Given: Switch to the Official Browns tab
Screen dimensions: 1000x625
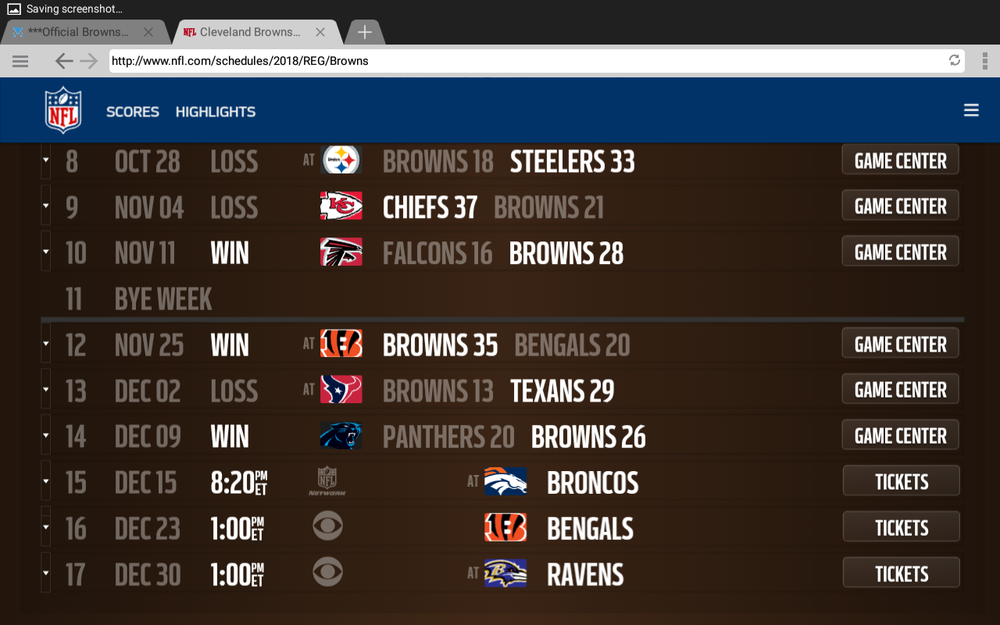Looking at the screenshot, I should point(78,32).
